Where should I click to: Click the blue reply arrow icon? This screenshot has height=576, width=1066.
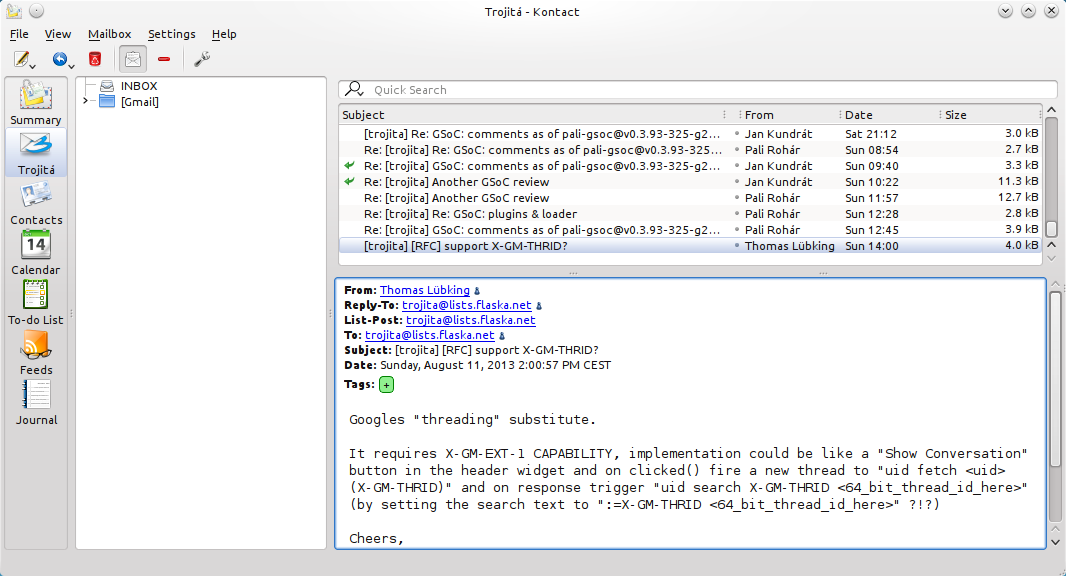(60, 59)
